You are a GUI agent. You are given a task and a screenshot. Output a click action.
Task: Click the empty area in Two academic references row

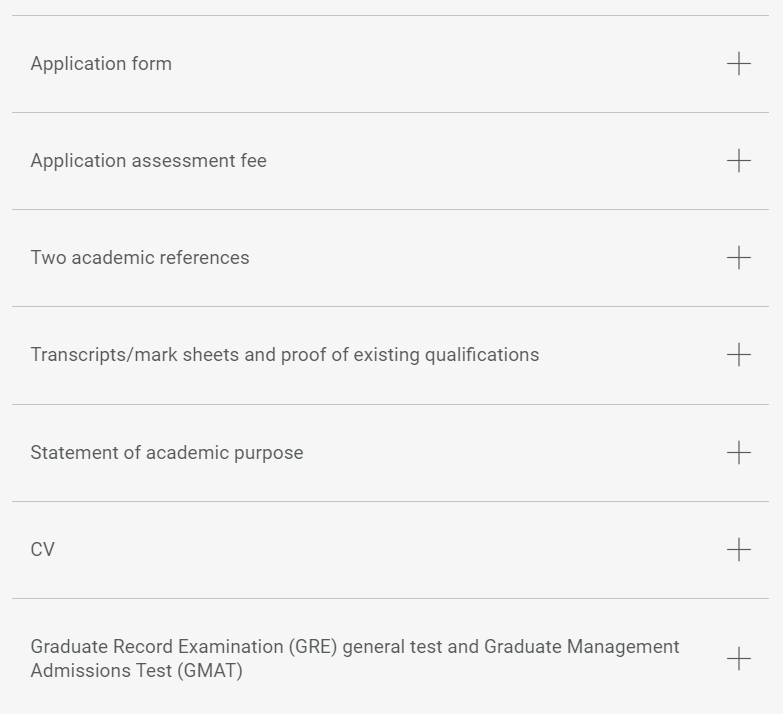(480, 258)
